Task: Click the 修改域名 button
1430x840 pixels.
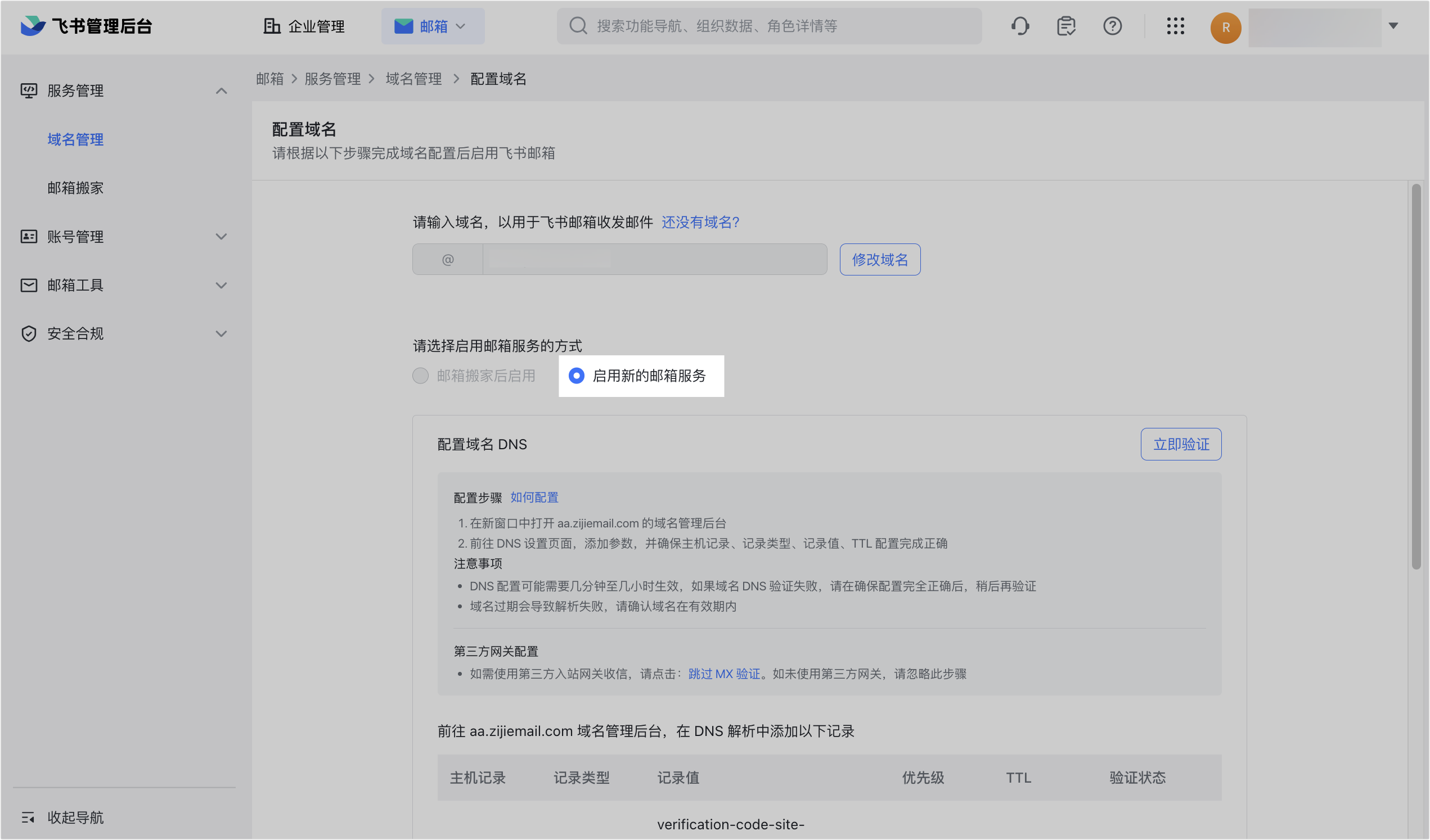Action: click(x=880, y=260)
